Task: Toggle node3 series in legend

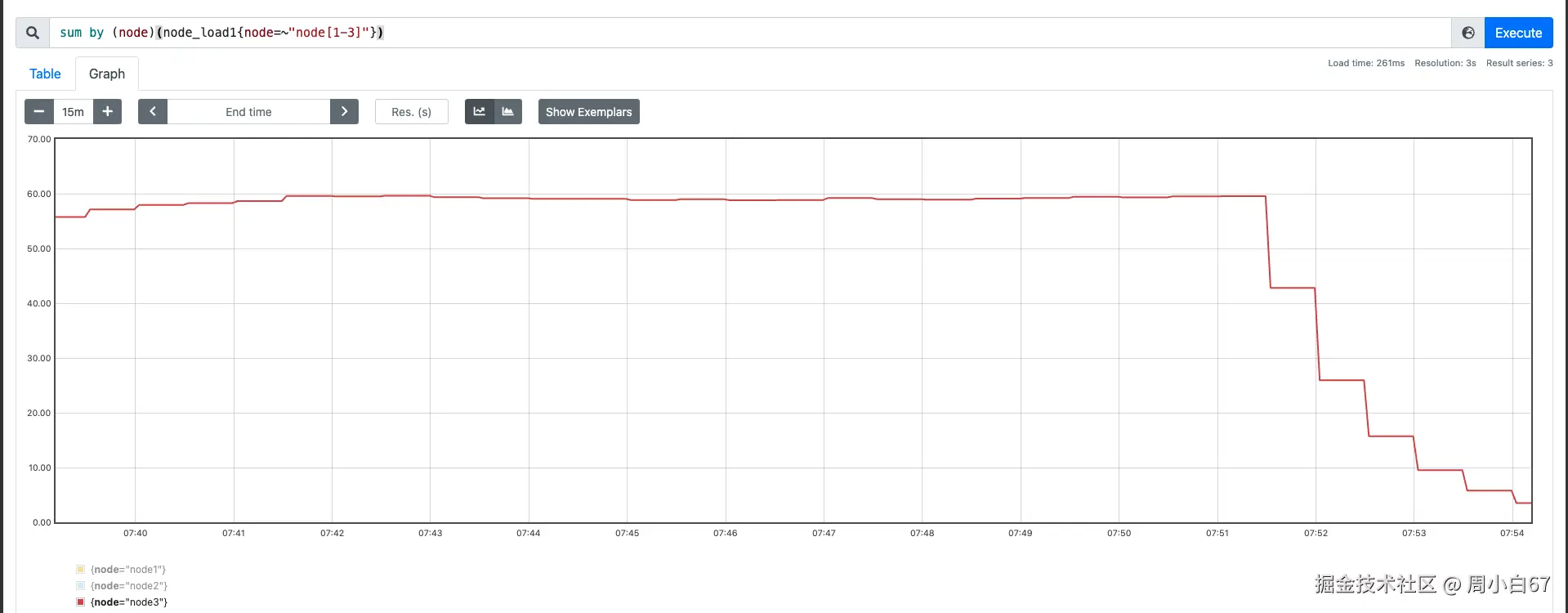Action: tap(129, 602)
